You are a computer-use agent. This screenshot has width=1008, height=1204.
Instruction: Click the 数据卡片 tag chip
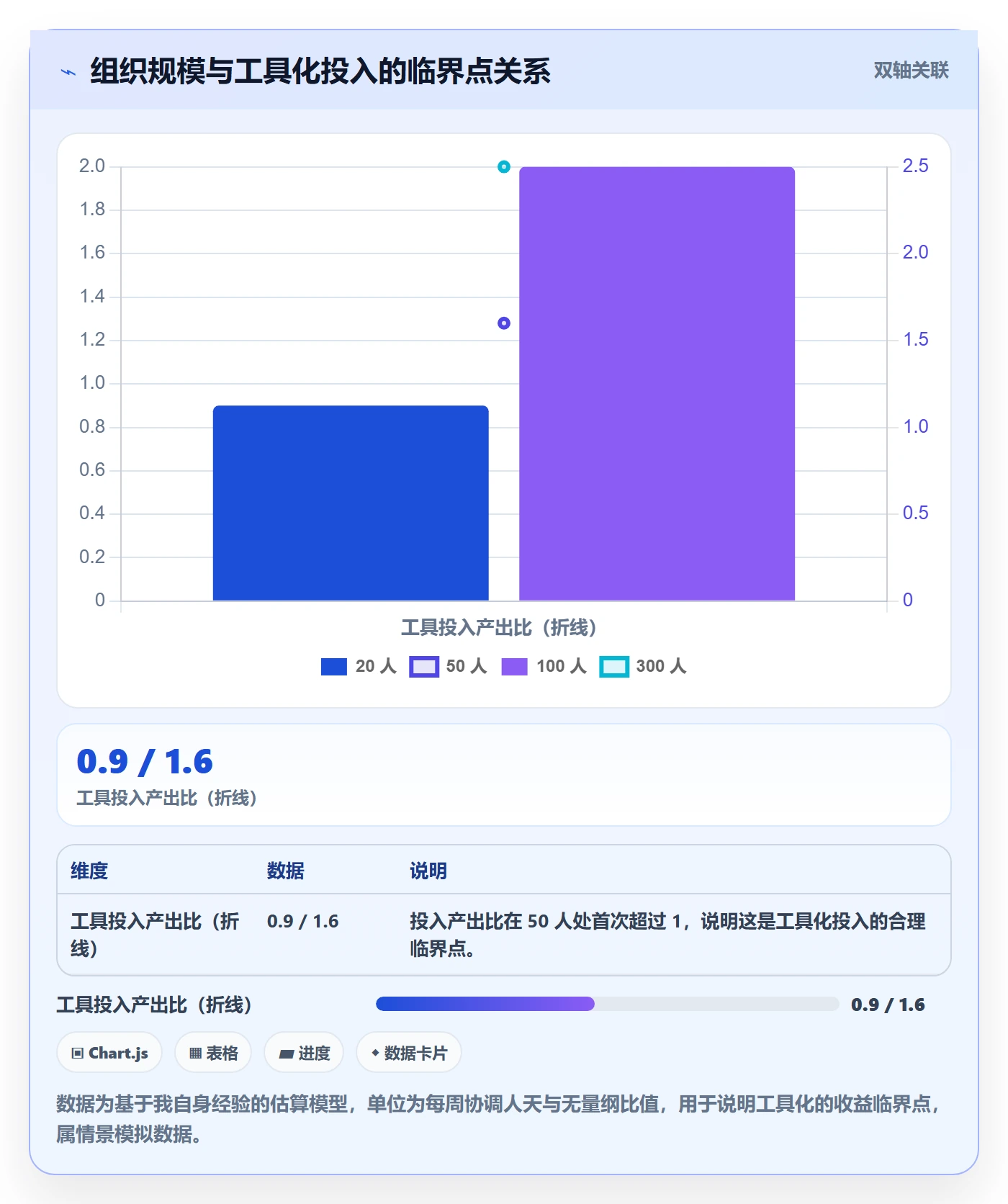(409, 1053)
